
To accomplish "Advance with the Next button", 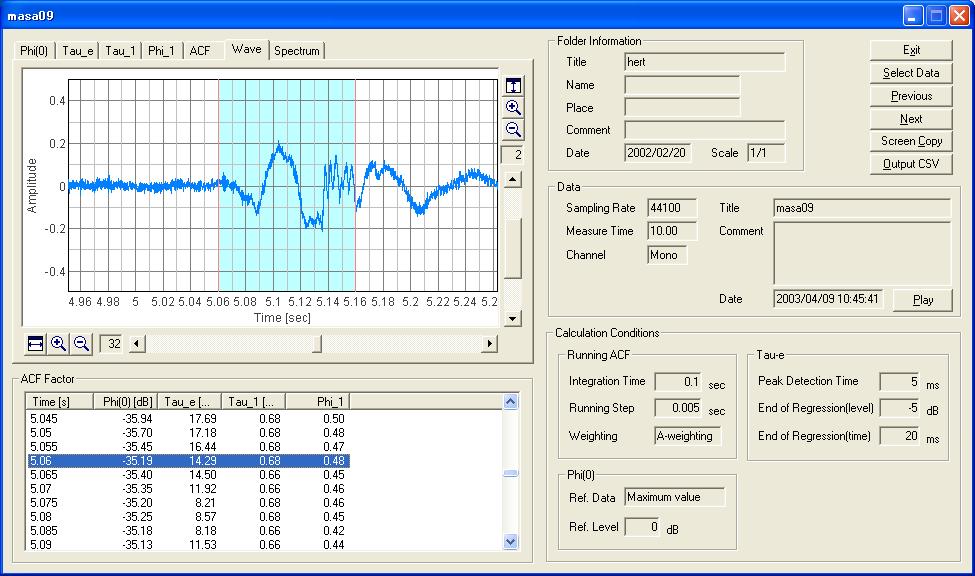I will click(x=911, y=119).
